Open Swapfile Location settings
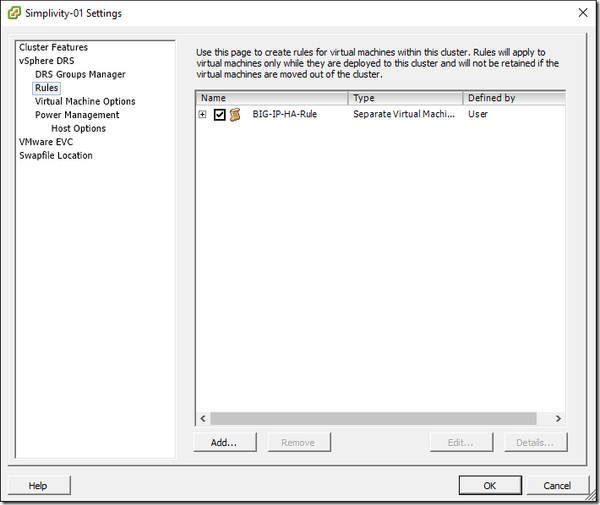Screen dimensions: 600x505 pos(56,155)
